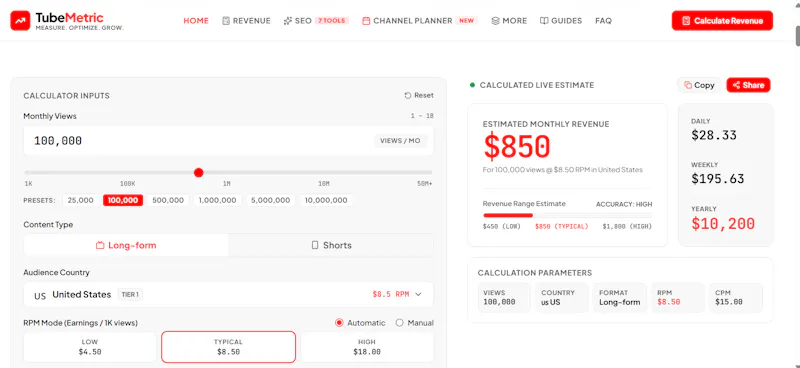Click the RPM $8.50 parameter card
The width and height of the screenshot is (800, 368).
[678, 298]
